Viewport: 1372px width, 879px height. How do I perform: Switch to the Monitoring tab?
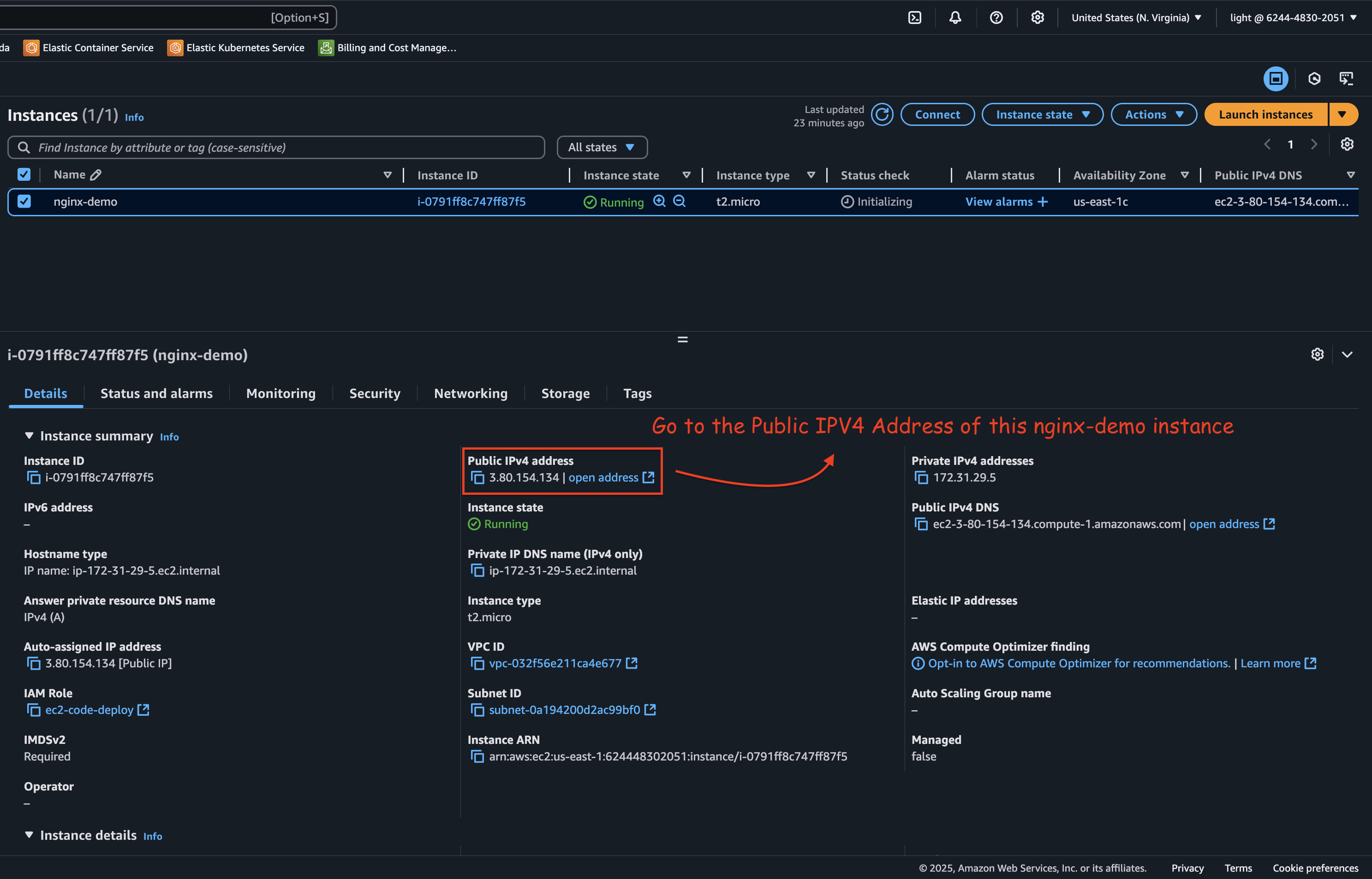[281, 393]
